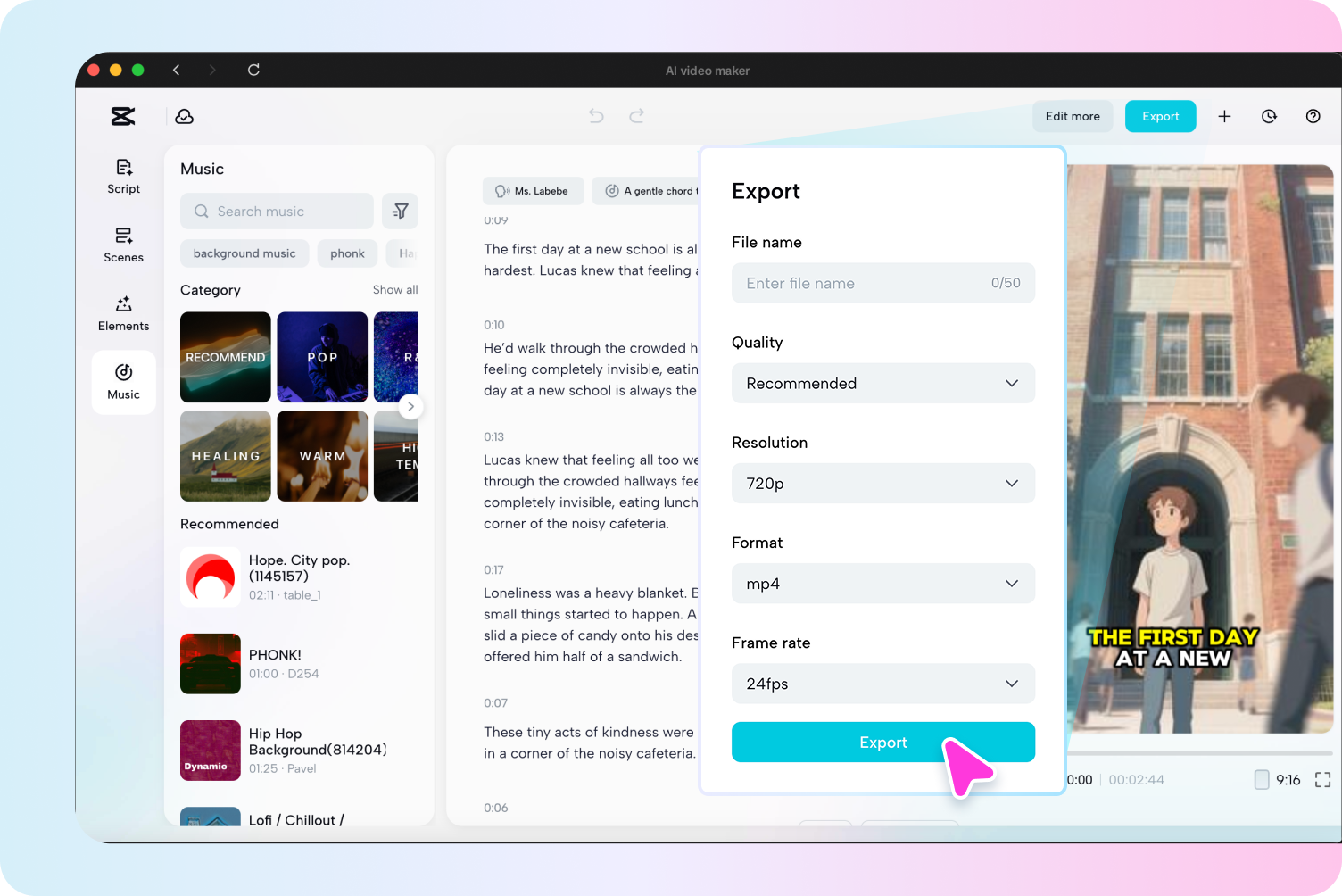Screen dimensions: 1342x896
Task: Switch to the Scenes tab
Action: click(123, 245)
